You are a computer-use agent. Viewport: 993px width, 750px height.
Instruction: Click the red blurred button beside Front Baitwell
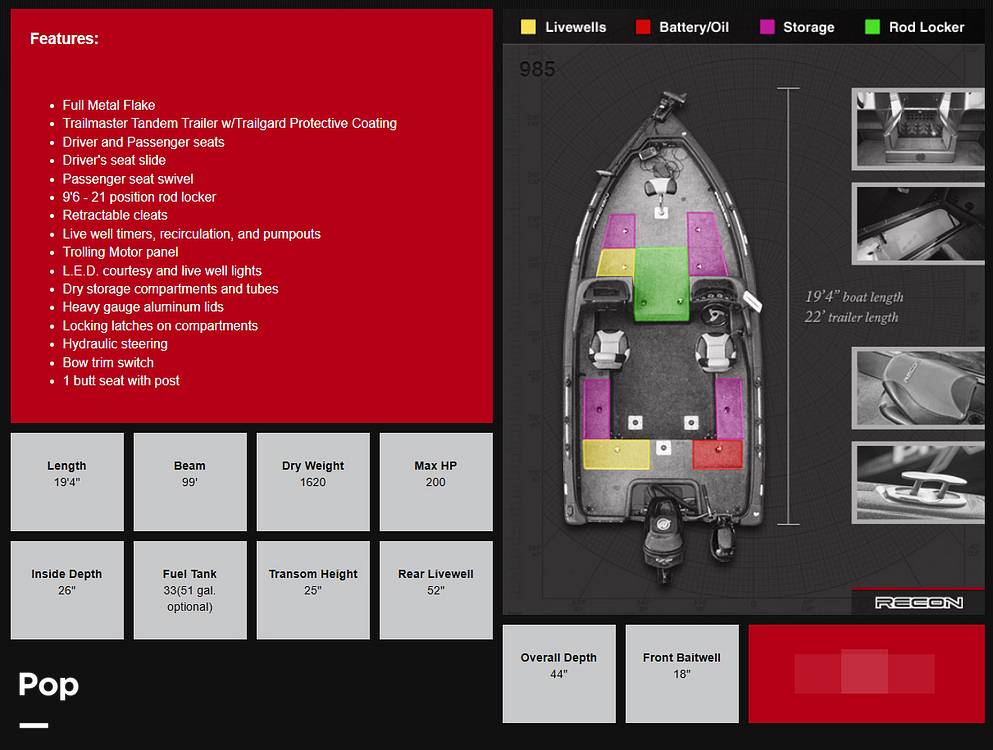coord(866,674)
